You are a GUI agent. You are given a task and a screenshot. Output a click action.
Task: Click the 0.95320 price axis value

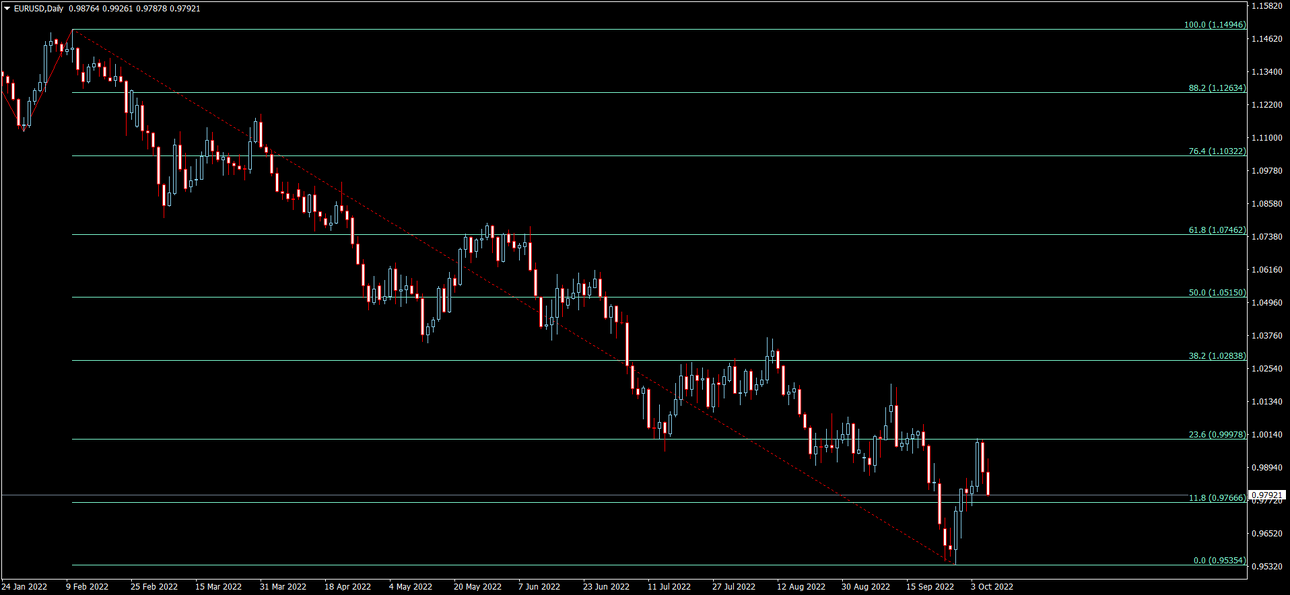1268,567
